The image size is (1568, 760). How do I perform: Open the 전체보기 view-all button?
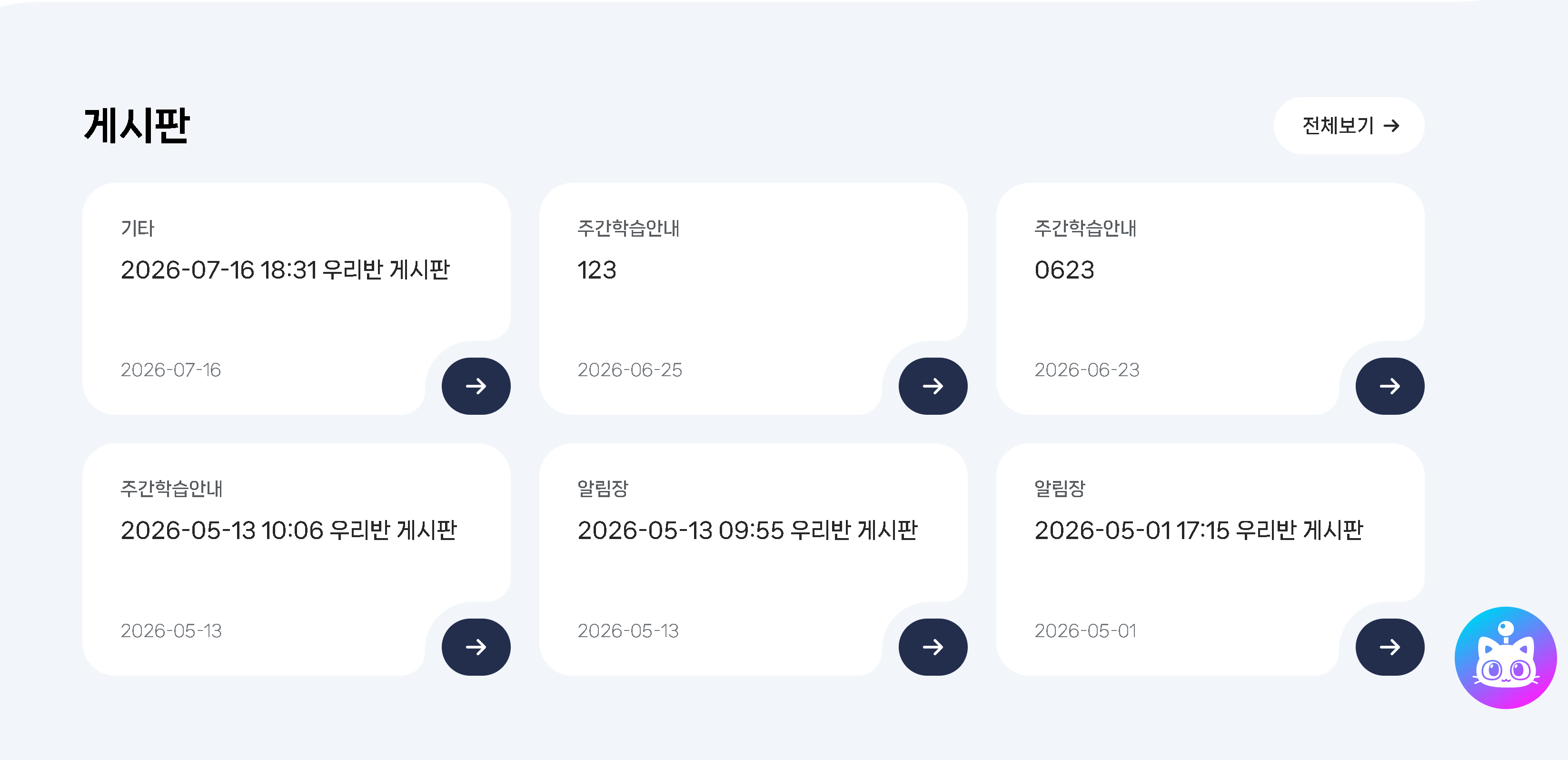[x=1349, y=126]
